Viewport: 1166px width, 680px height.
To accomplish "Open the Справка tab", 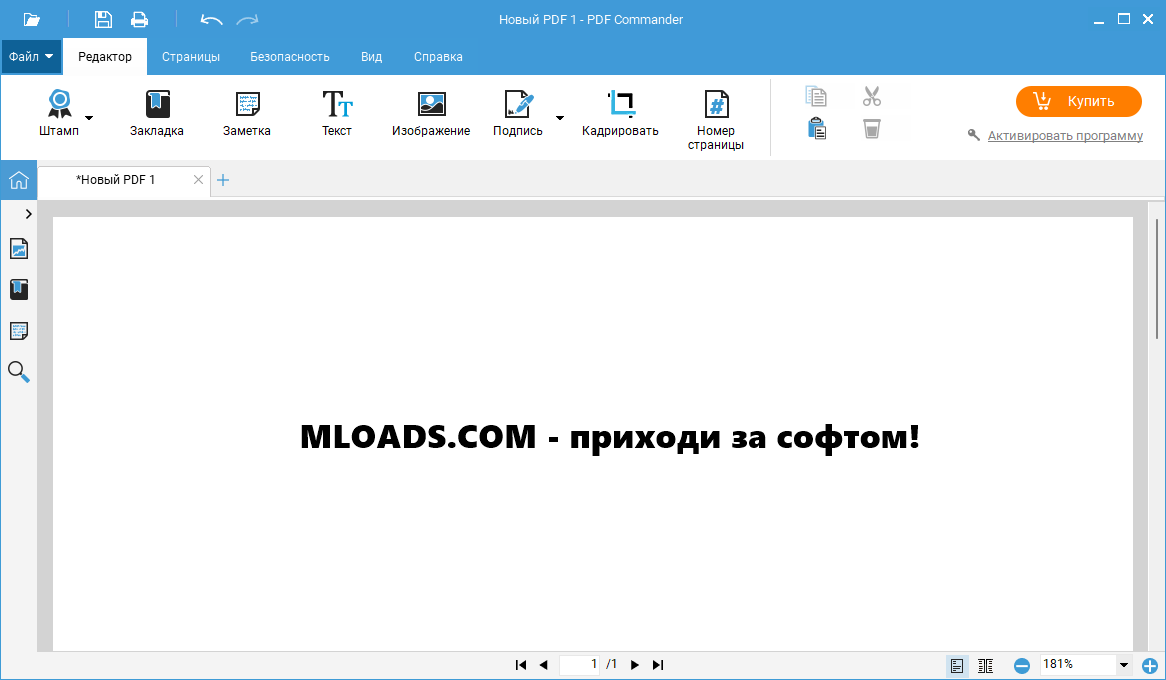I will (438, 57).
